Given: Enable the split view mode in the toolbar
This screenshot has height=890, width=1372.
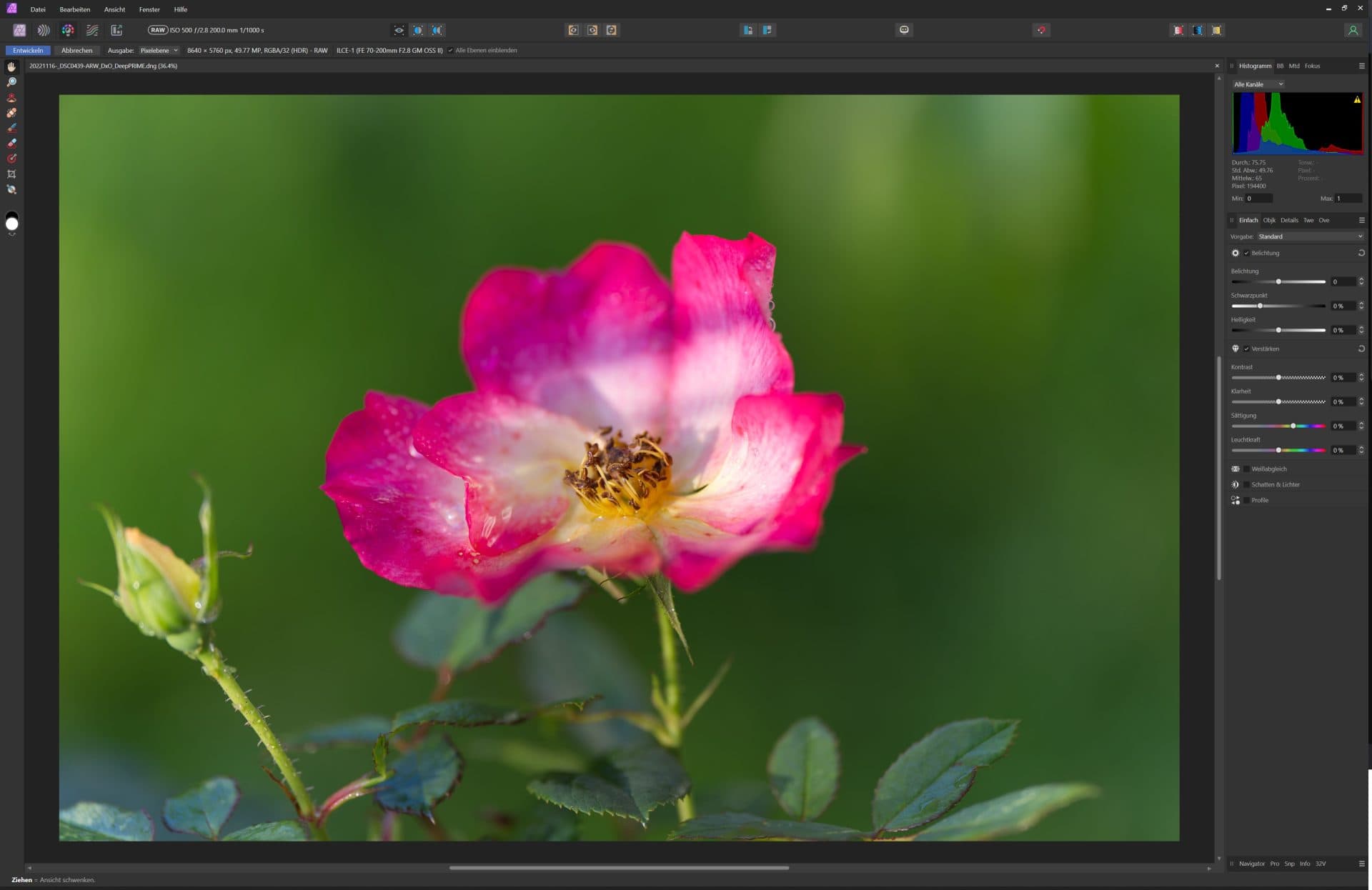Looking at the screenshot, I should pyautogui.click(x=418, y=30).
